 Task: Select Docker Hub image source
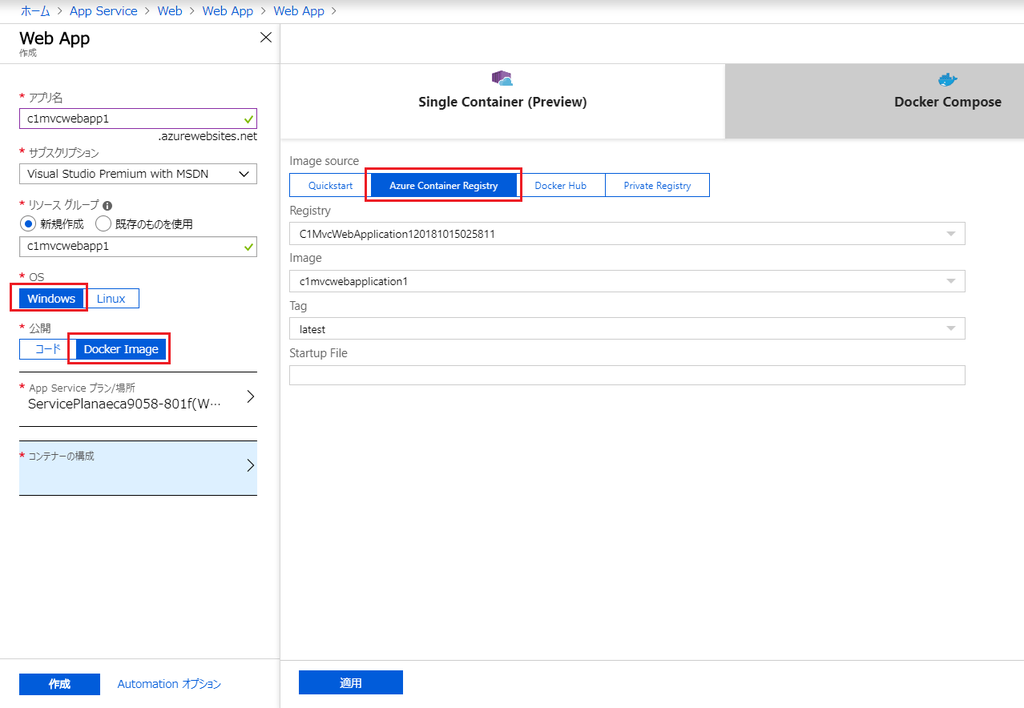(x=560, y=185)
